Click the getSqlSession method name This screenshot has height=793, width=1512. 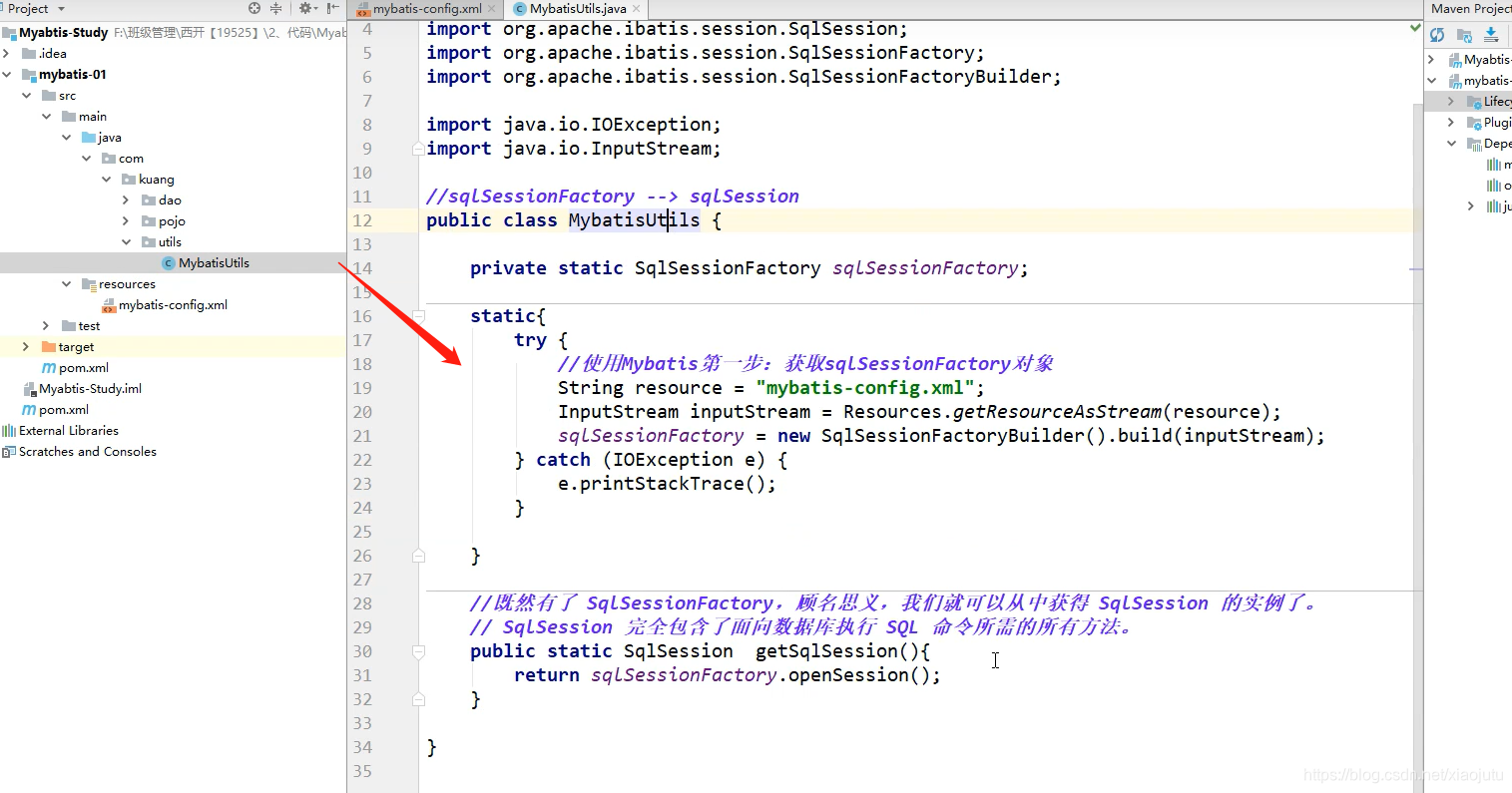(x=826, y=651)
